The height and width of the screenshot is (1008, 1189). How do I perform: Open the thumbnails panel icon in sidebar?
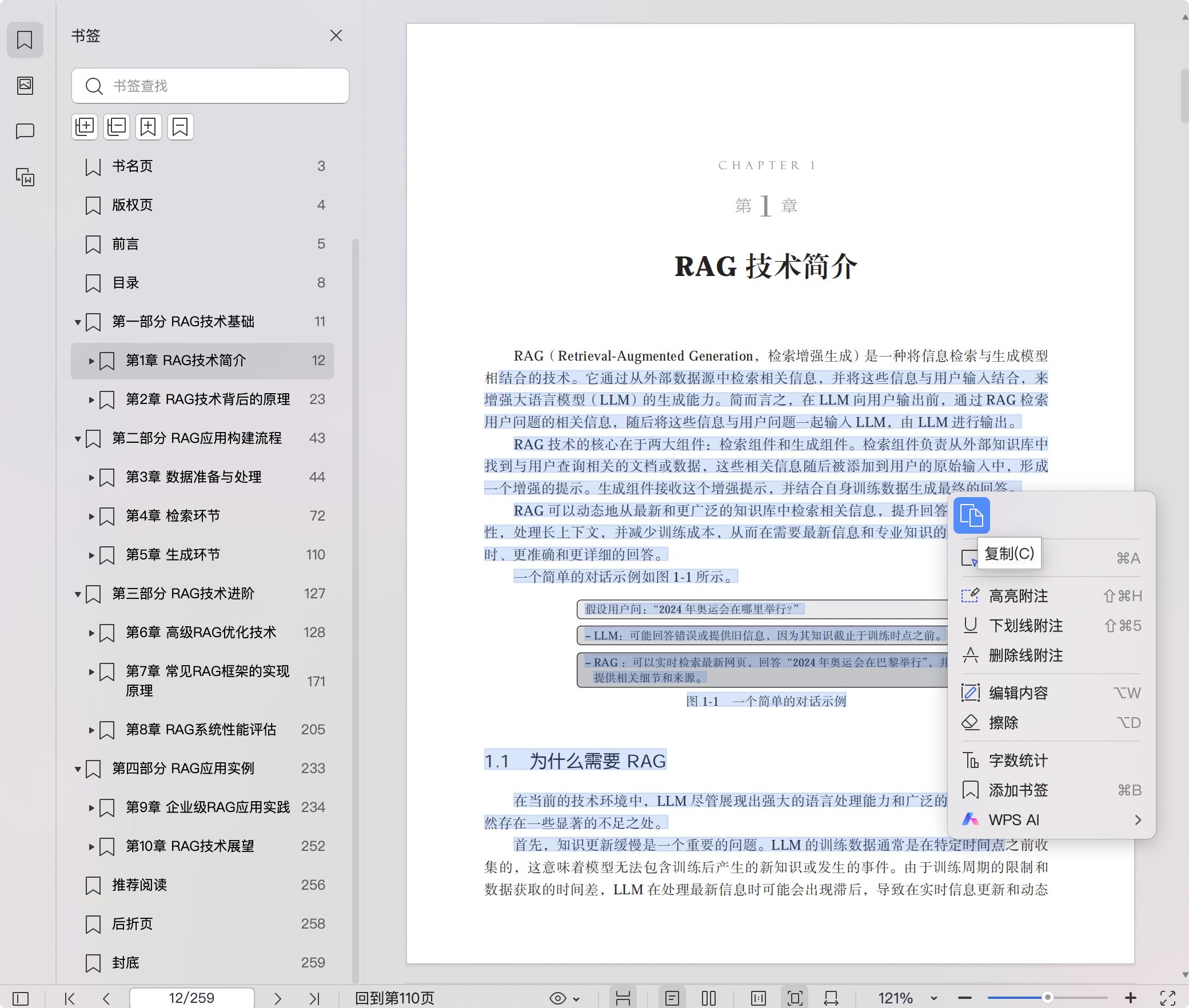pos(25,86)
